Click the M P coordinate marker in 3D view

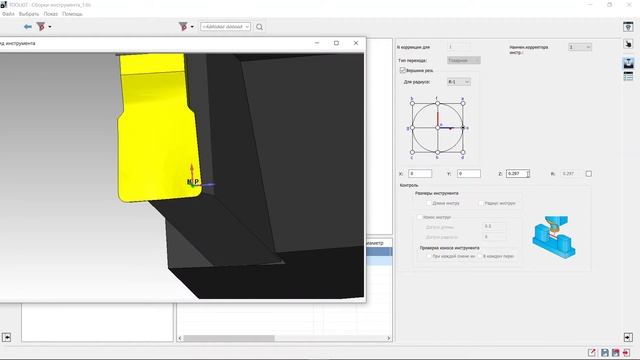tap(193, 182)
